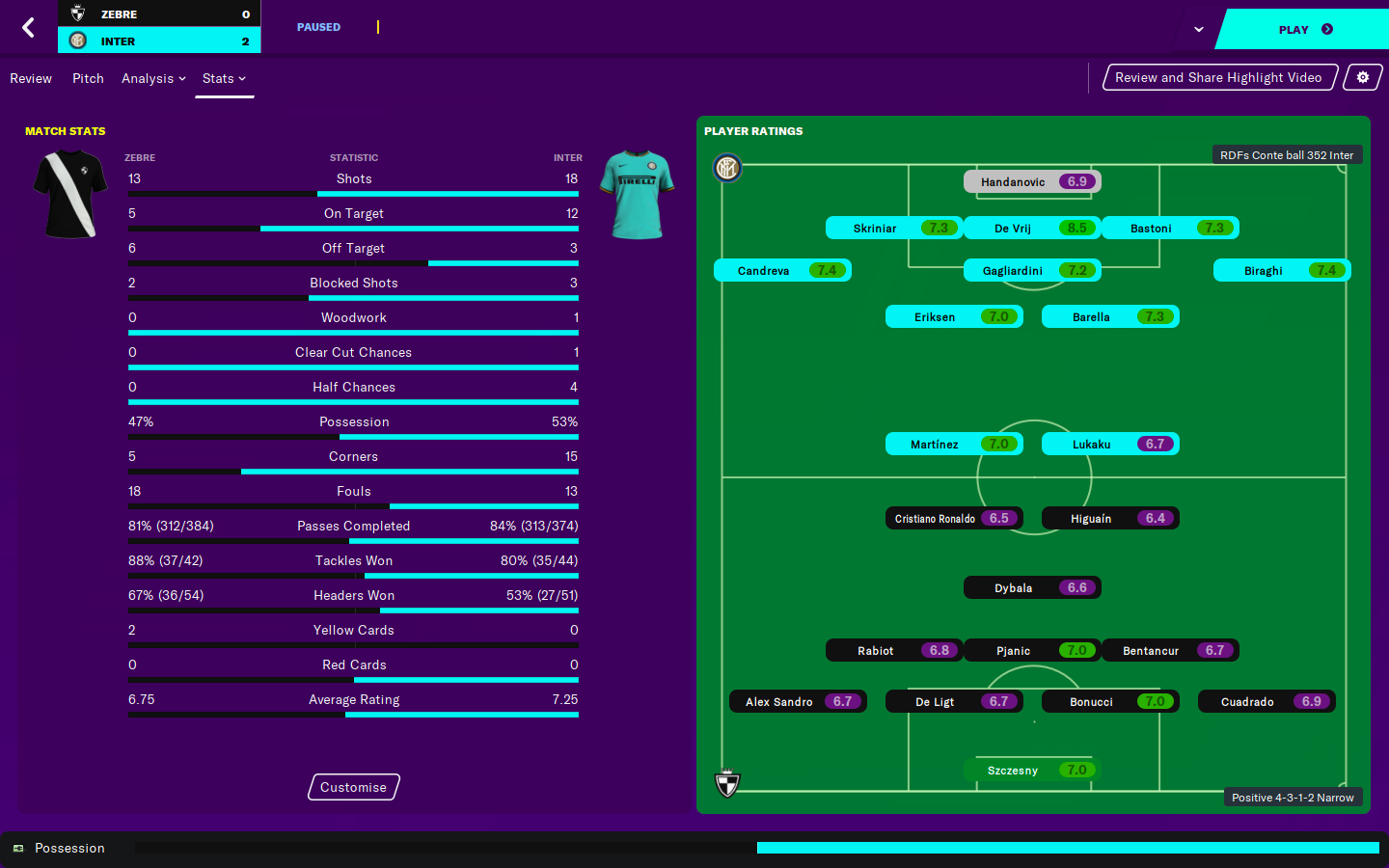Screen dimensions: 1389x868
Task: Click the Zebre club crest in scoreboard
Action: click(78, 14)
